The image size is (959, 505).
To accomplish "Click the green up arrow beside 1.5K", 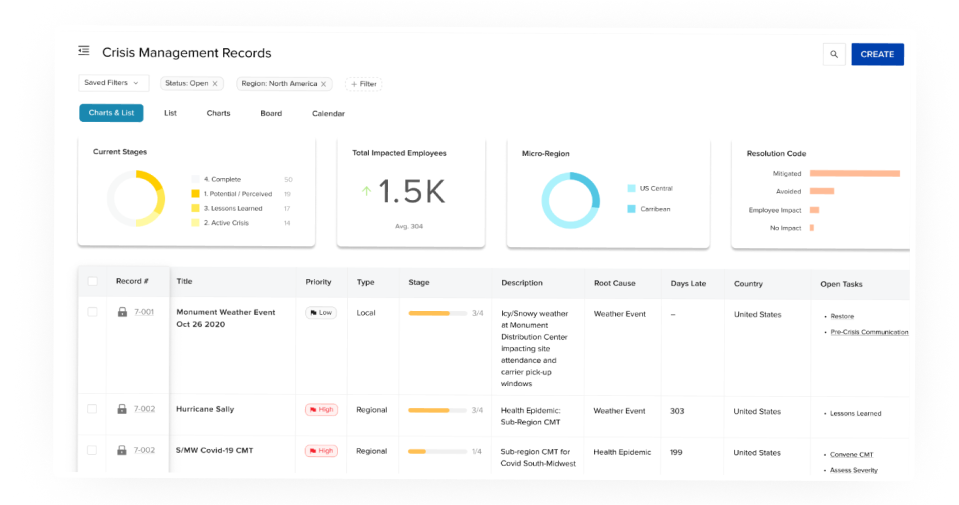I will [x=366, y=191].
